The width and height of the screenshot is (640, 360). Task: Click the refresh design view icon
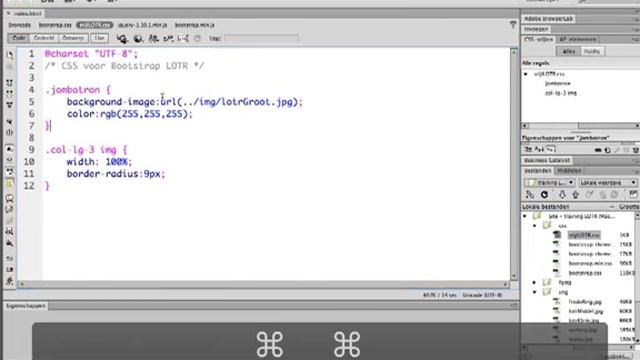tap(198, 38)
